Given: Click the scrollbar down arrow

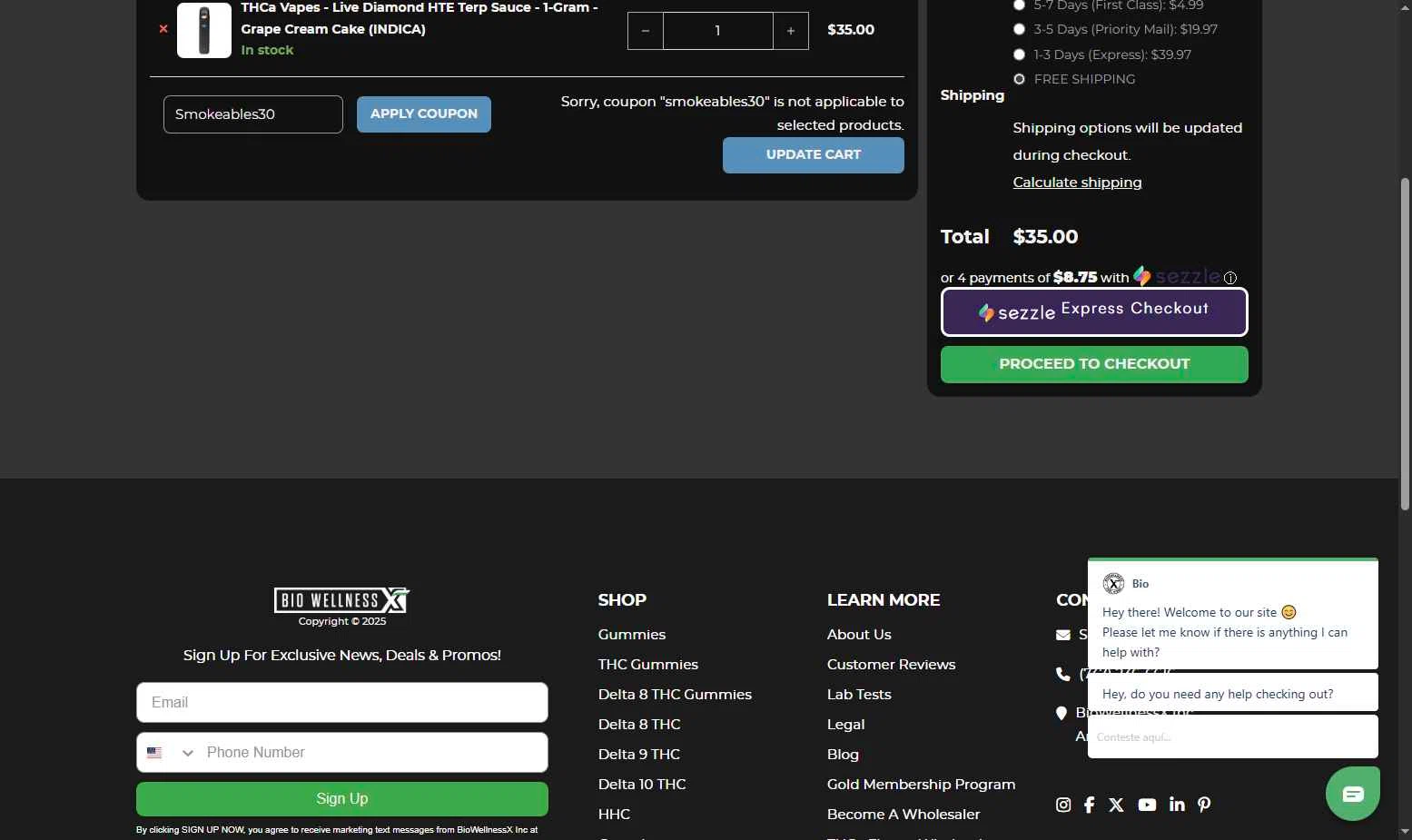Looking at the screenshot, I should (x=1405, y=831).
